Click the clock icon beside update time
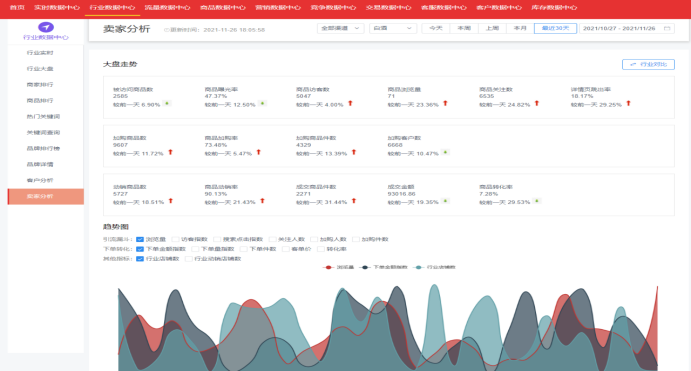691x371 pixels. (x=166, y=30)
